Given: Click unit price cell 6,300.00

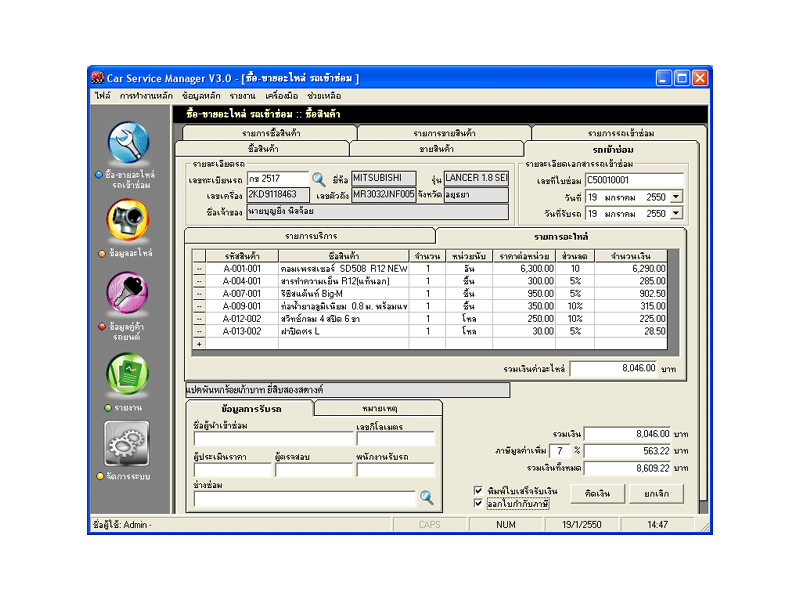Looking at the screenshot, I should [x=524, y=268].
